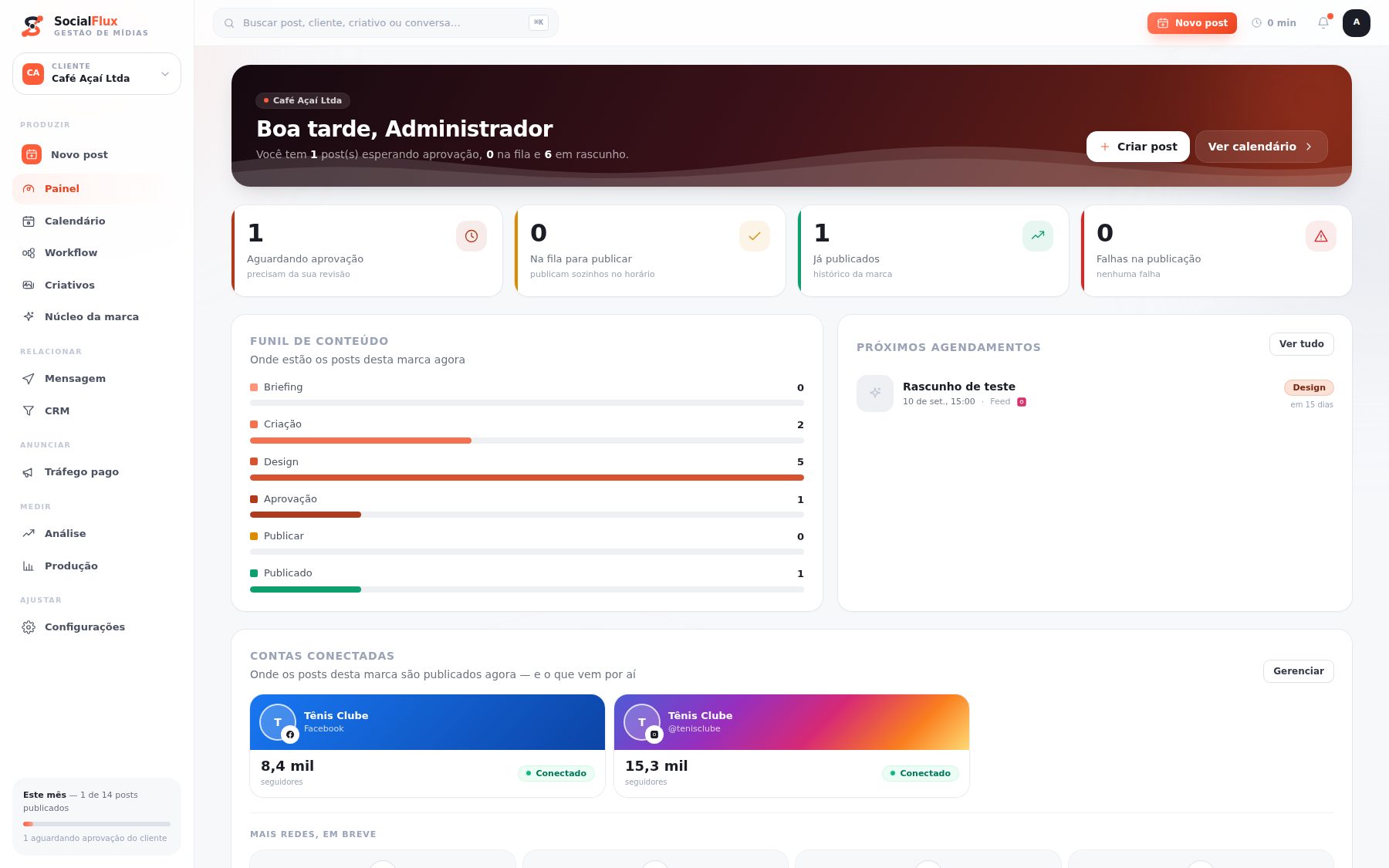Expand the Café Açaí Ltda client selector
Viewport: 1389px width, 868px height.
point(96,73)
